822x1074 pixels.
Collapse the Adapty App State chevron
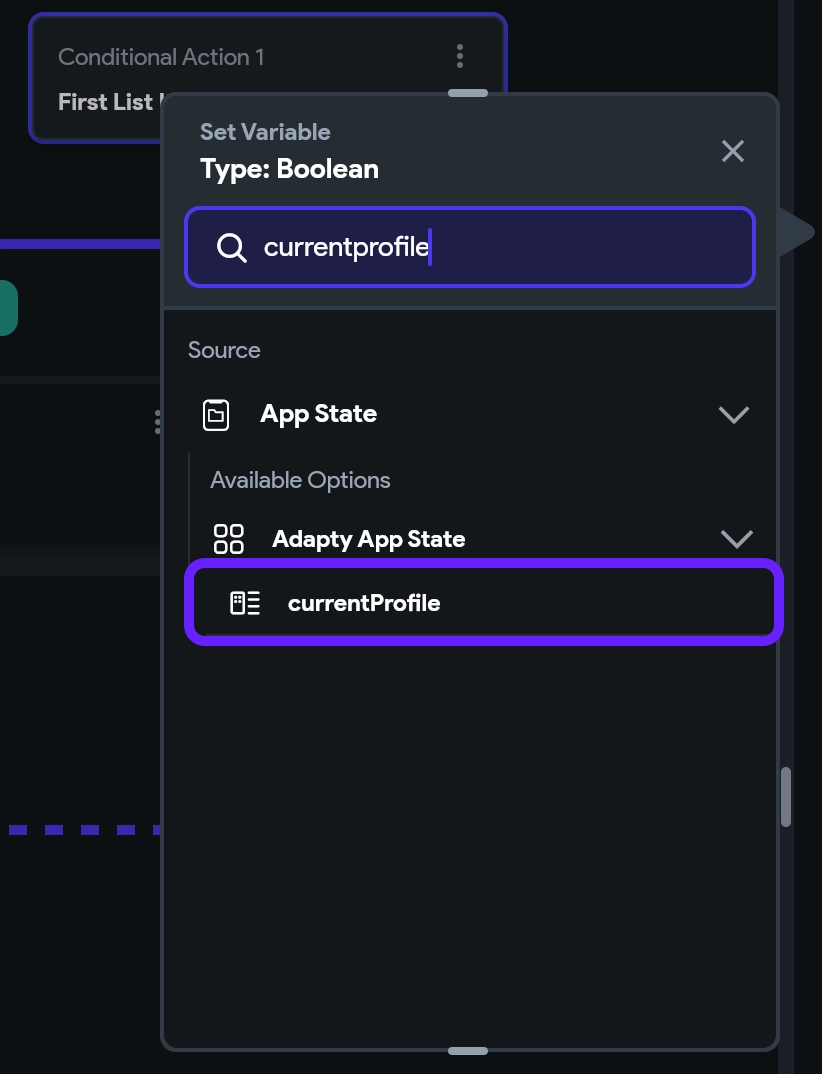point(736,539)
